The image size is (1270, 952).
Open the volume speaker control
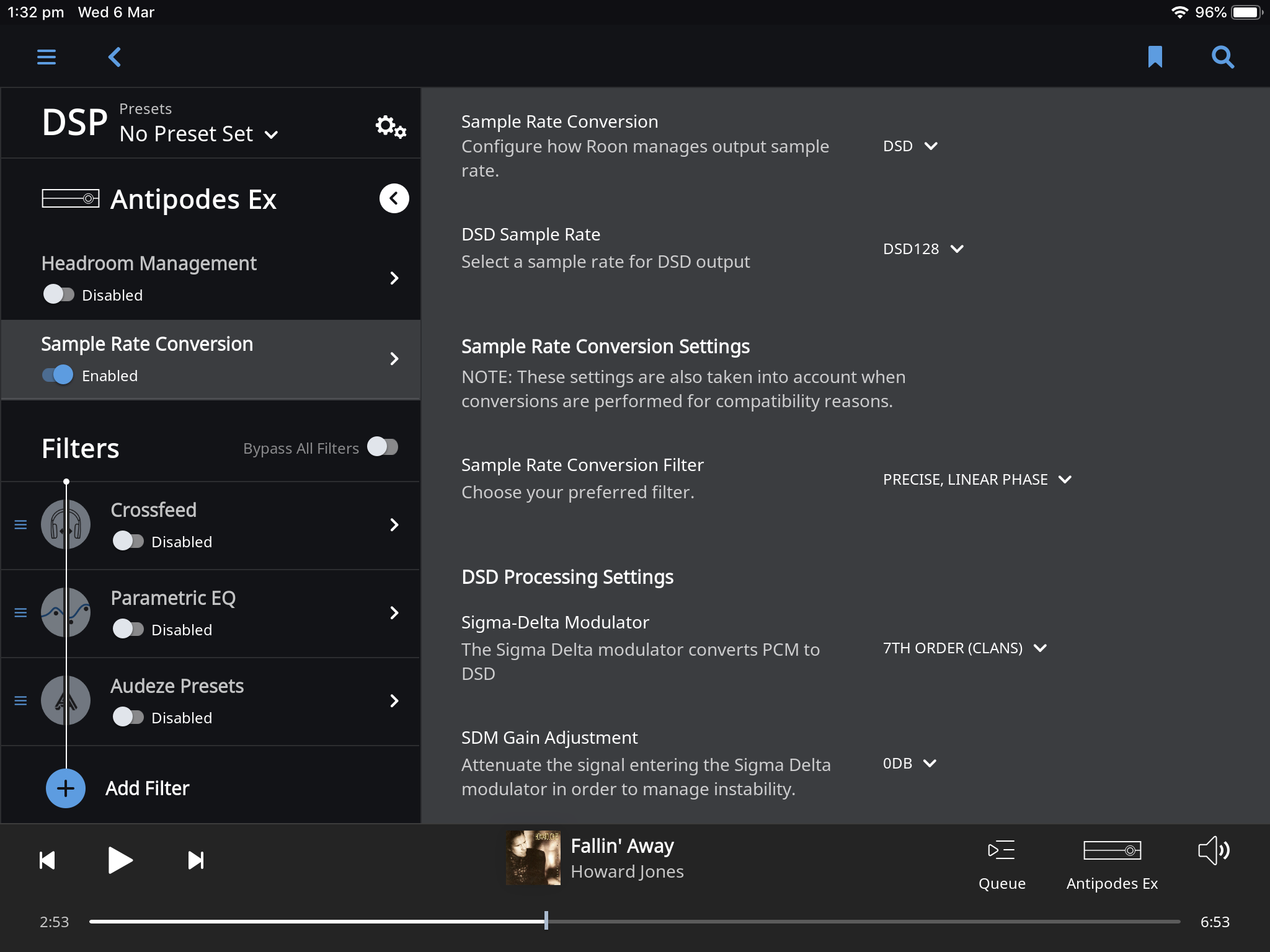click(x=1214, y=850)
